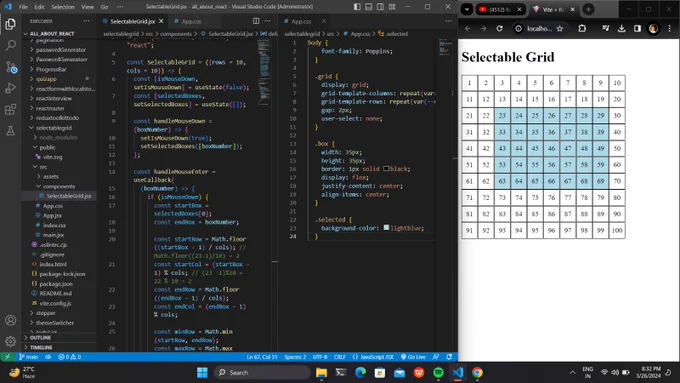Expand the OUTLINE section
This screenshot has height=383, width=680.
[40, 337]
